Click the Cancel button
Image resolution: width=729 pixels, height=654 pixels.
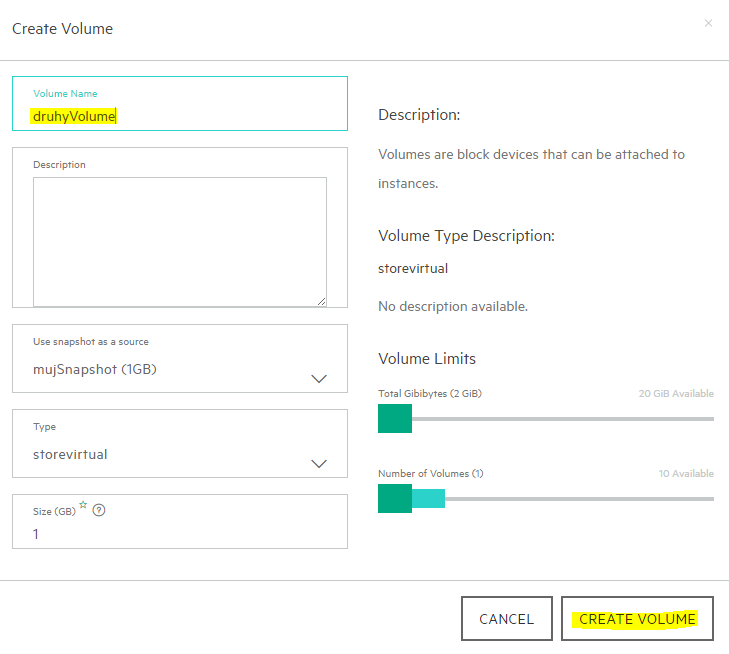[507, 619]
